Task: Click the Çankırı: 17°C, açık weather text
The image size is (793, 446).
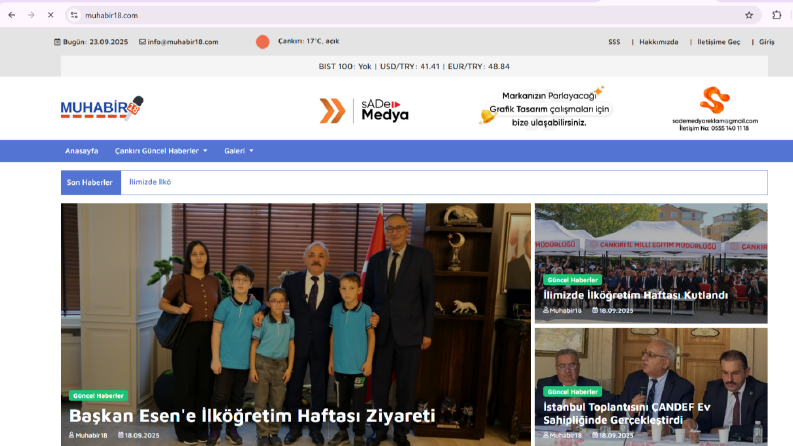Action: [309, 41]
